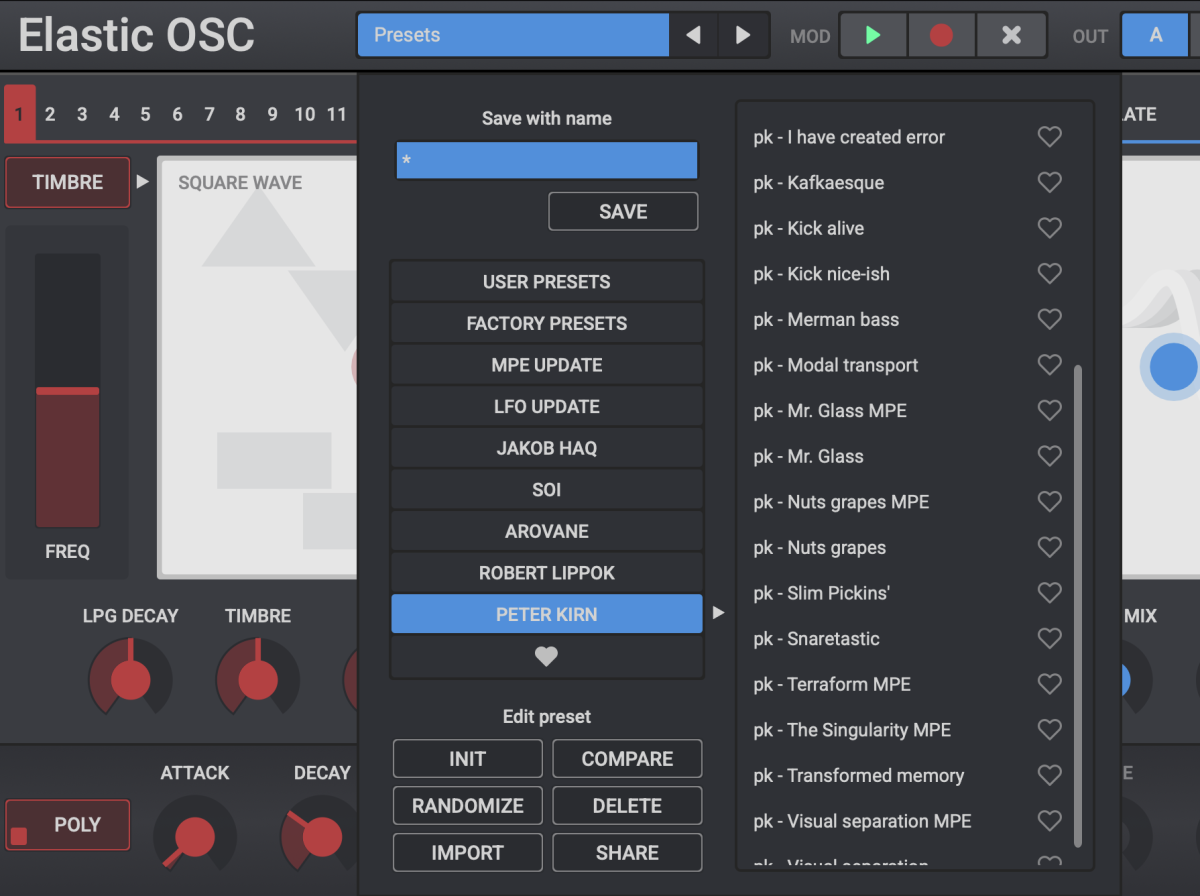Favorite pk - I have created error
Image resolution: width=1200 pixels, height=896 pixels.
[x=1049, y=137]
